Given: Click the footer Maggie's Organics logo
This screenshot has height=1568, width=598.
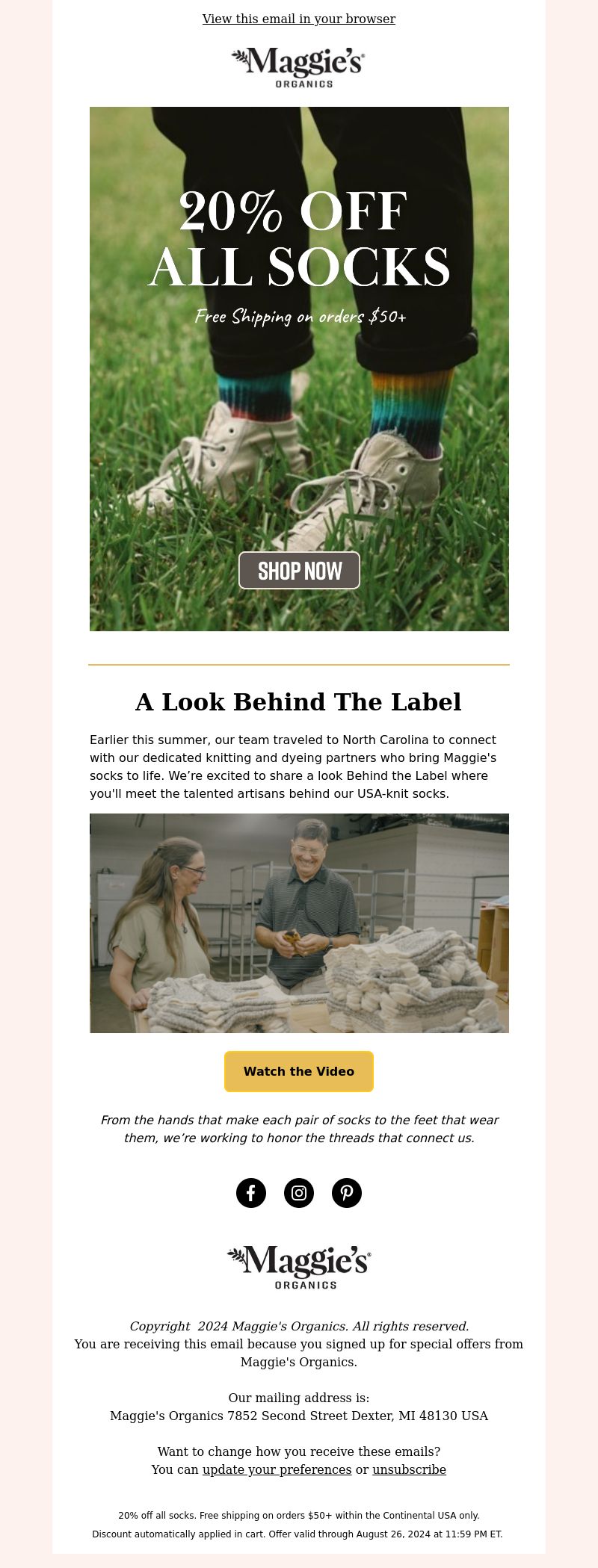Looking at the screenshot, I should [299, 1267].
